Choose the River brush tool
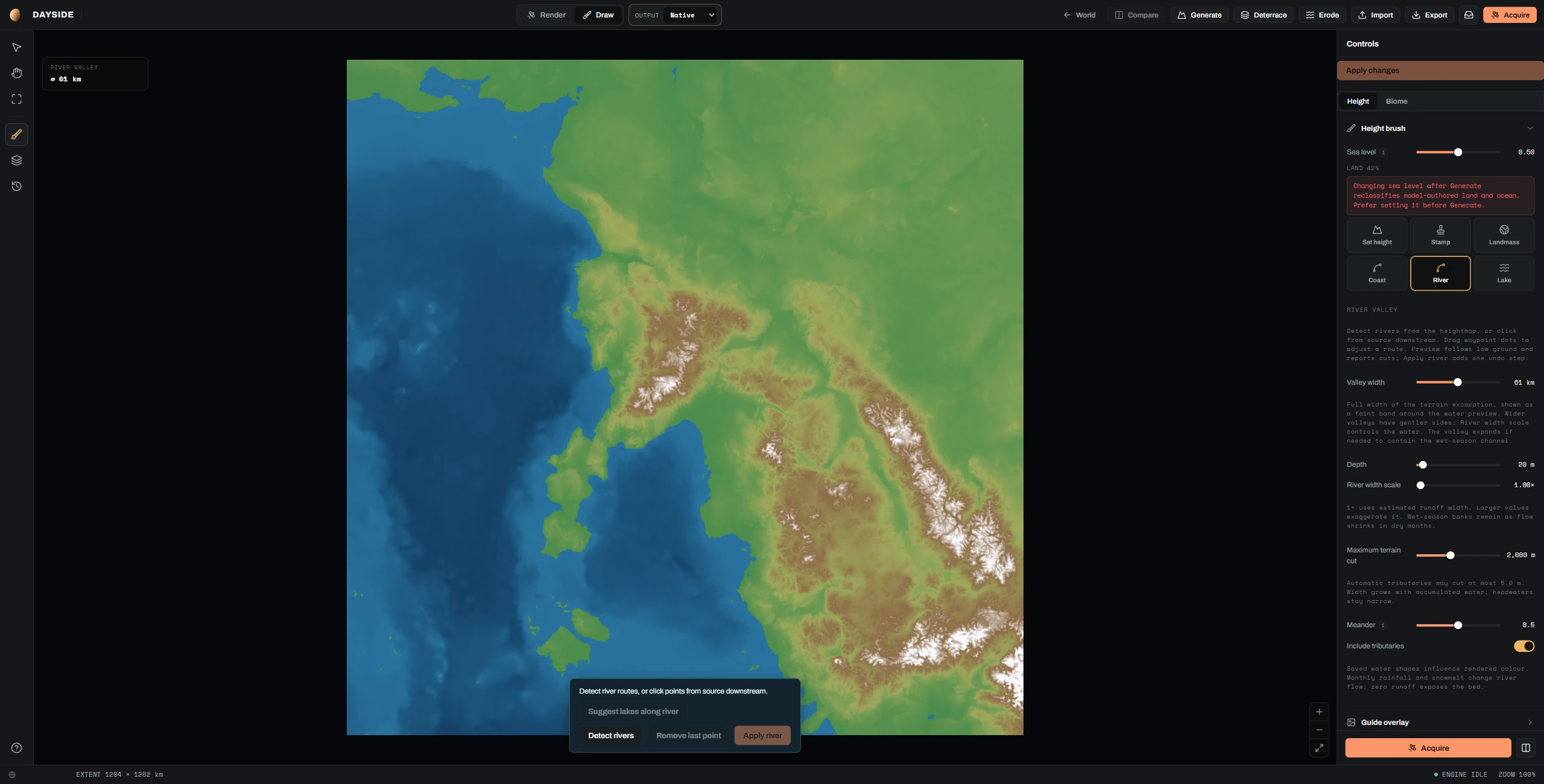The image size is (1544, 784). click(x=1440, y=273)
